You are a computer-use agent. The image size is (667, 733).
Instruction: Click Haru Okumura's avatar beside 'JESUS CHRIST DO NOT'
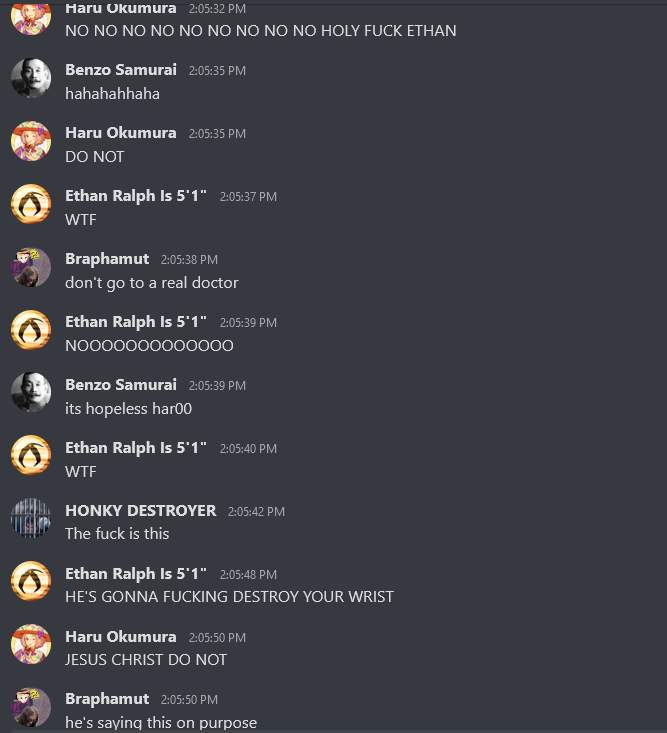click(x=31, y=644)
